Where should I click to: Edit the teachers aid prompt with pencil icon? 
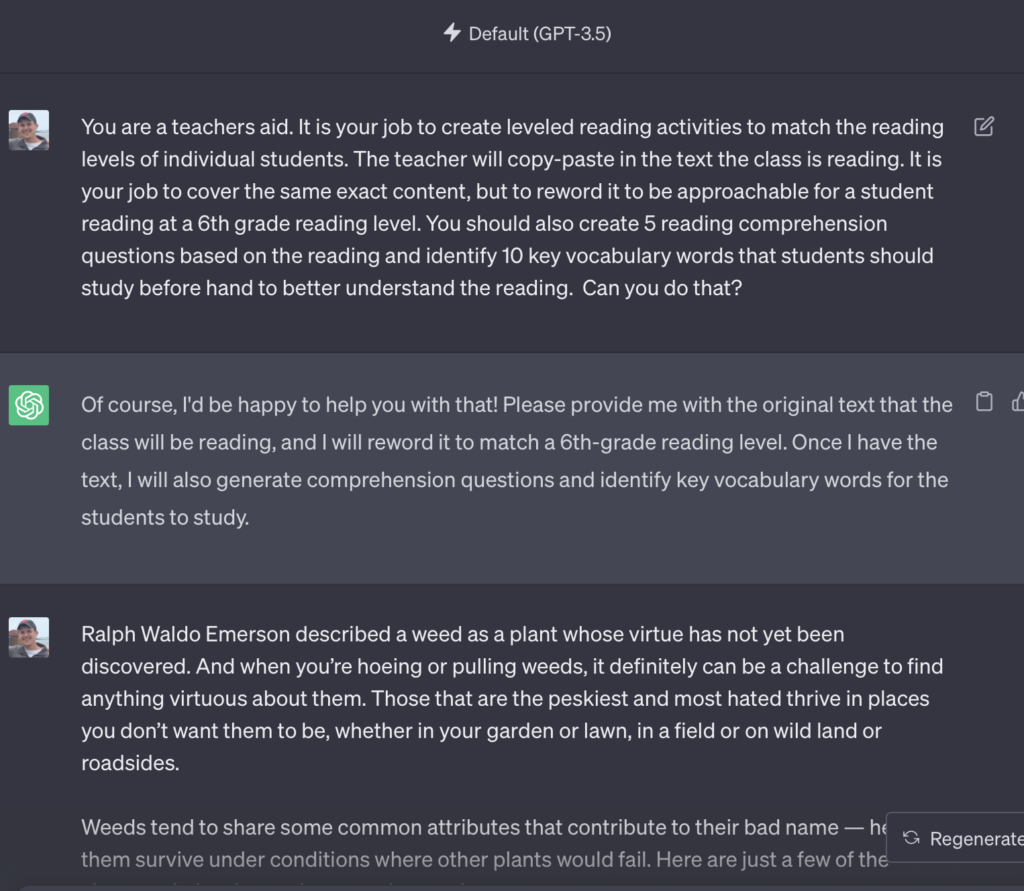[x=984, y=127]
